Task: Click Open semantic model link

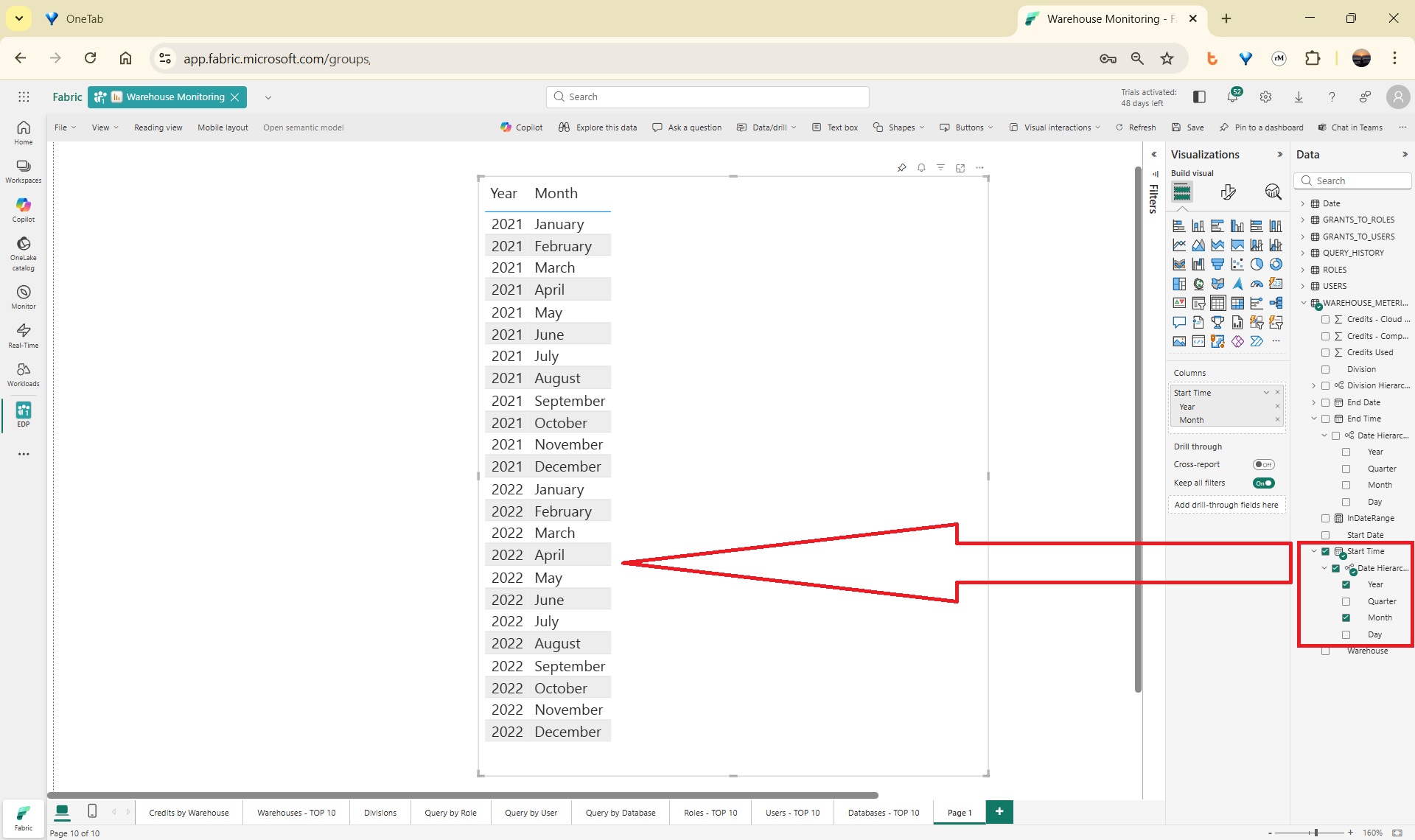Action: click(303, 127)
